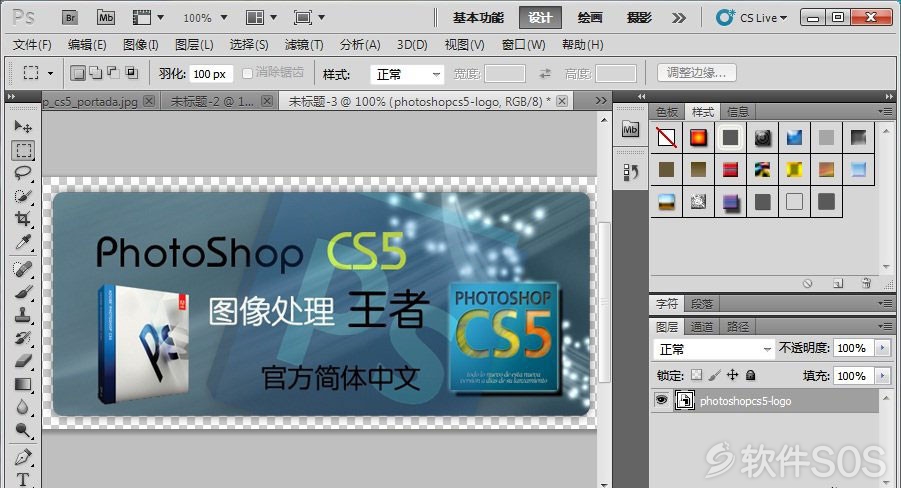The height and width of the screenshot is (488, 901).
Task: Click the swap width and height arrows
Action: tap(544, 74)
